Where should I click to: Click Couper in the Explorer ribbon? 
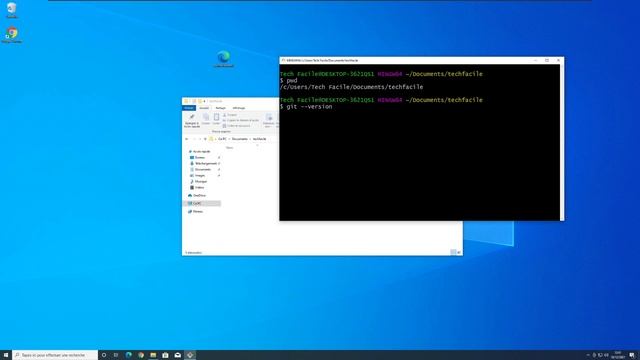(230, 115)
